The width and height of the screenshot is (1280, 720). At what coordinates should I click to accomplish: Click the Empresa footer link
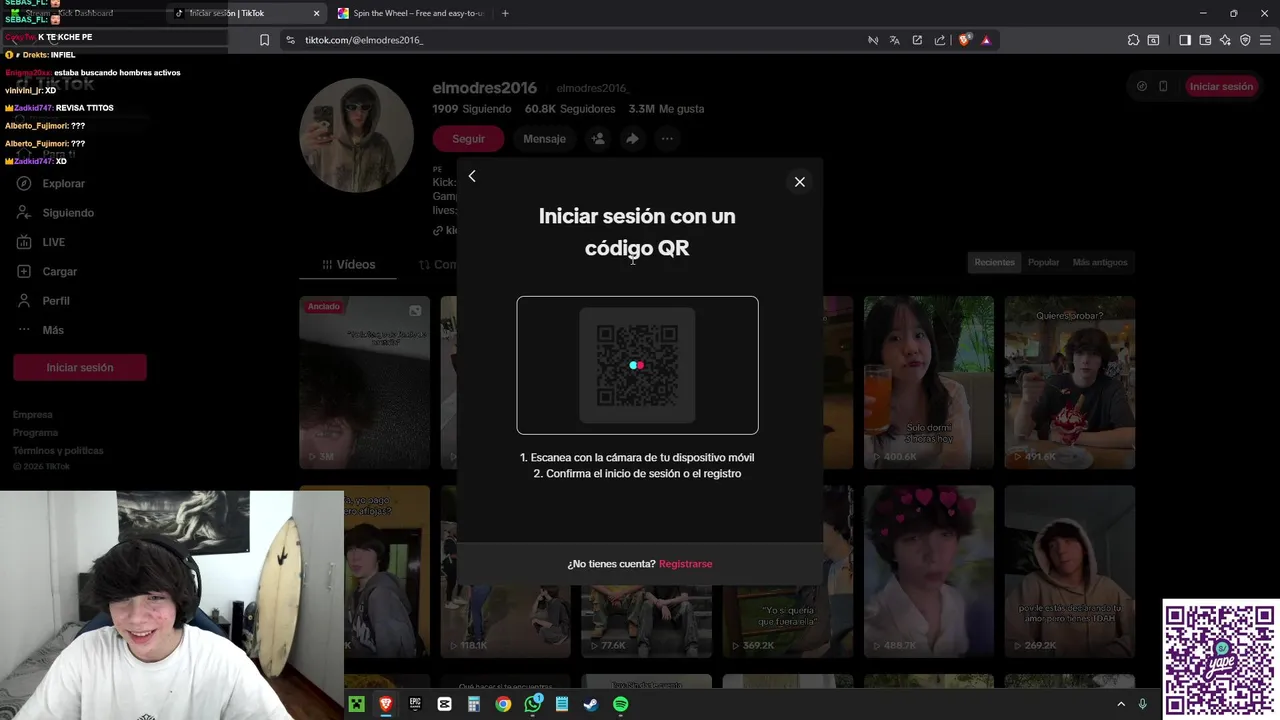click(33, 415)
